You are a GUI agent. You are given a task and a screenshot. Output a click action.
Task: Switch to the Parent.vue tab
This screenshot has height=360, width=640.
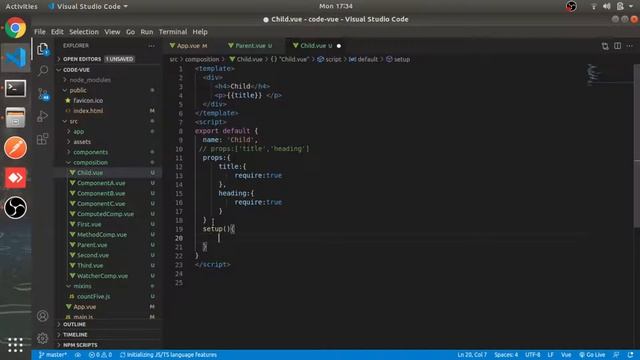250,46
